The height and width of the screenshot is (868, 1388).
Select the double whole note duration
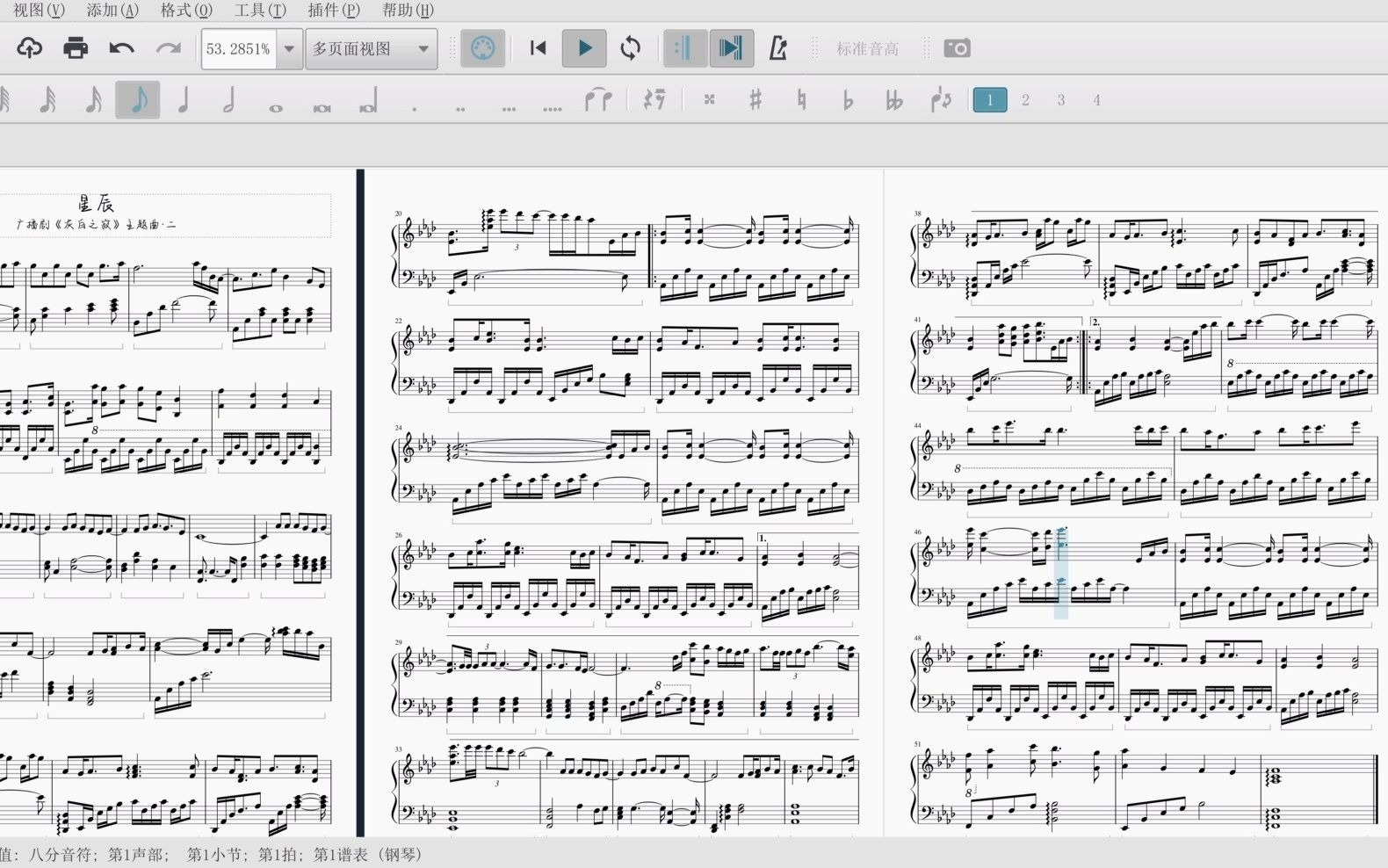click(x=322, y=107)
